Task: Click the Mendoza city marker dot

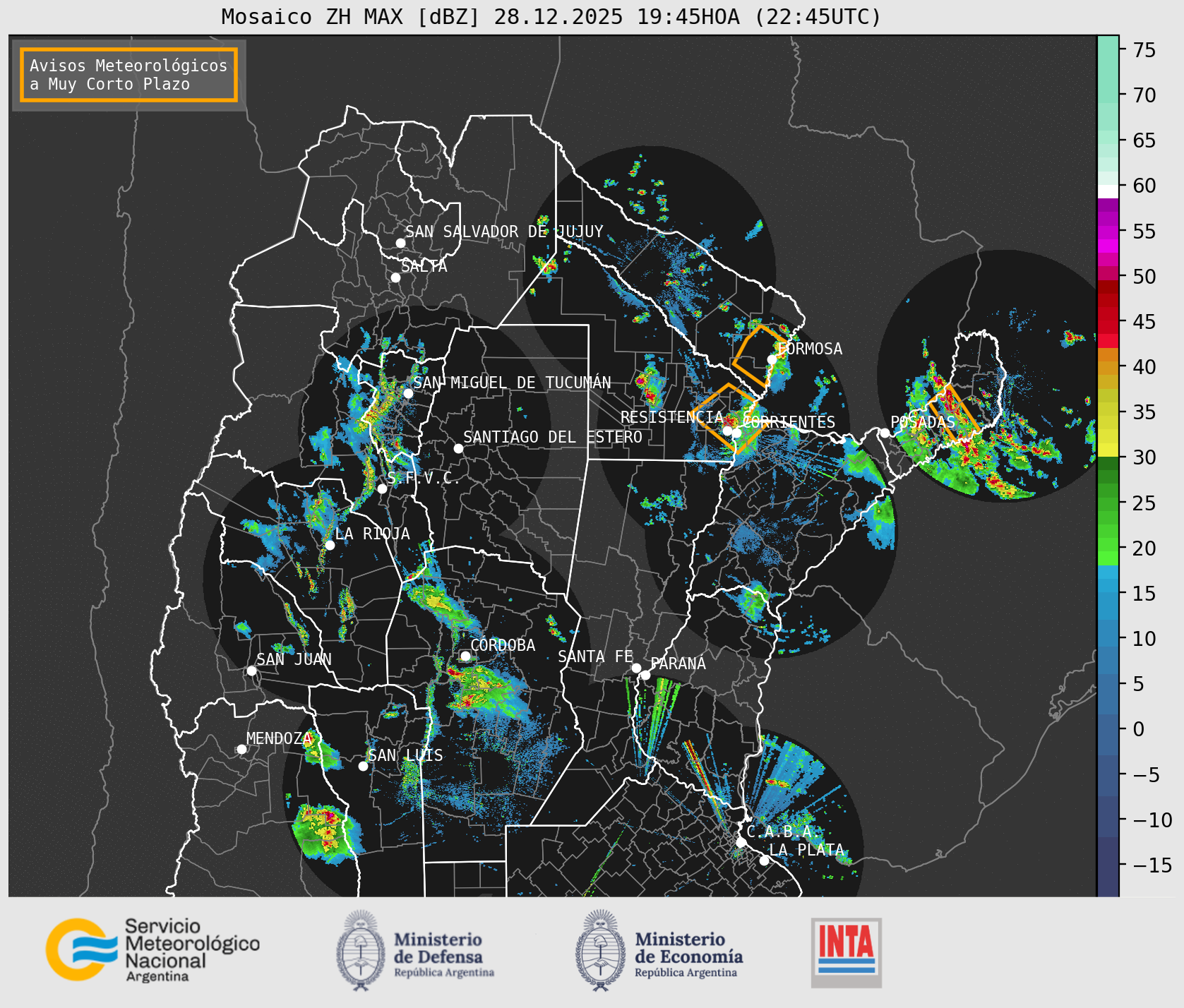Action: (241, 749)
